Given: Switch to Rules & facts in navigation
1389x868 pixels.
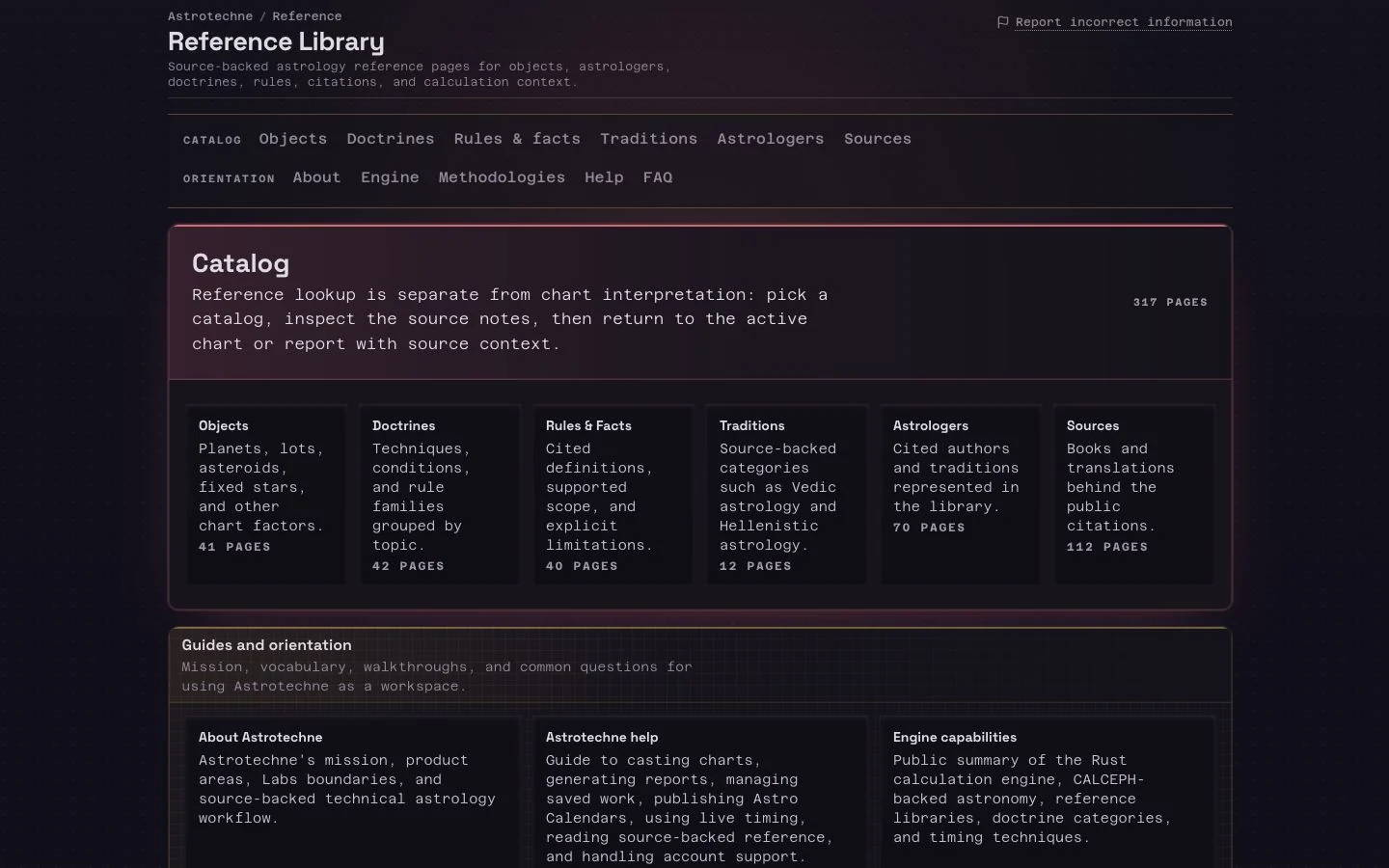Looking at the screenshot, I should 517,139.
